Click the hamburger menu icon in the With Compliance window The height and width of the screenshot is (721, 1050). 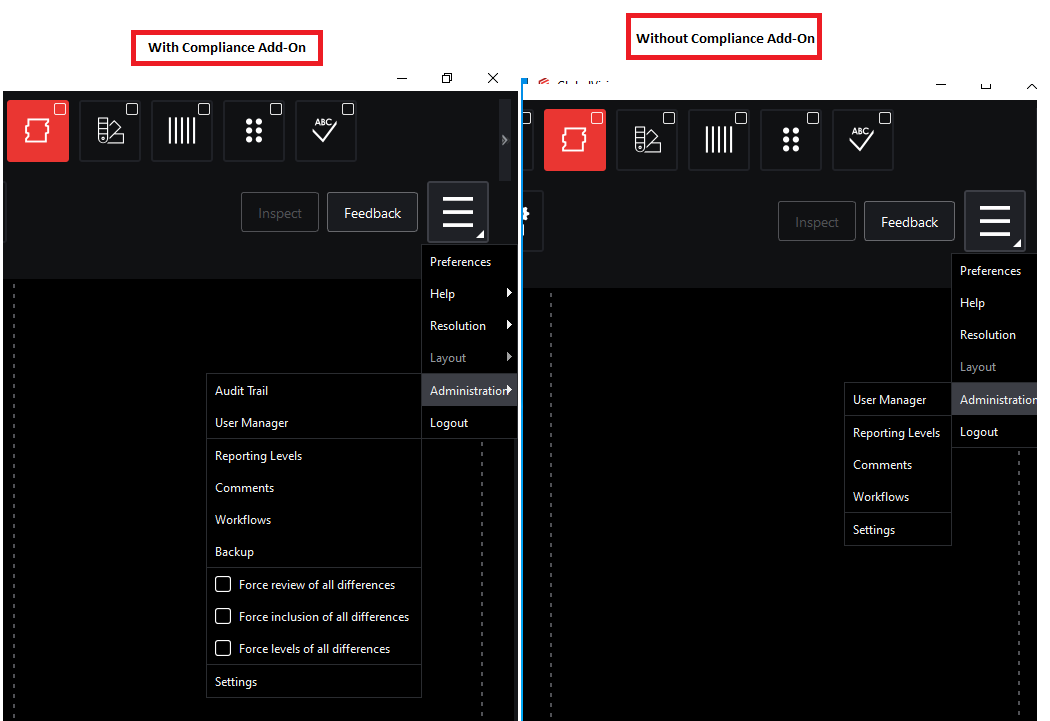458,212
